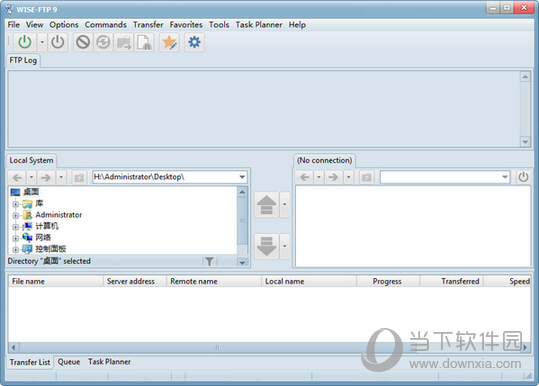Open the Download button dropdown arrow
The height and width of the screenshot is (386, 539).
pos(285,246)
